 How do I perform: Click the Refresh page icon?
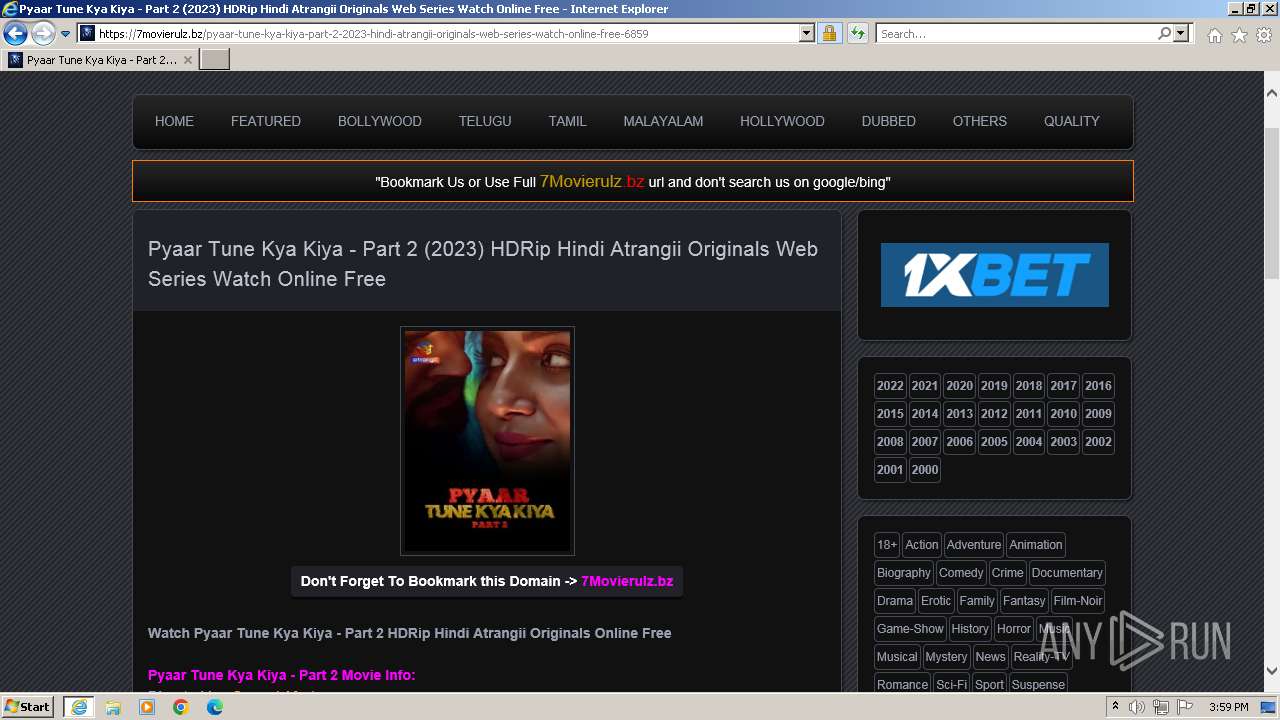click(x=858, y=34)
